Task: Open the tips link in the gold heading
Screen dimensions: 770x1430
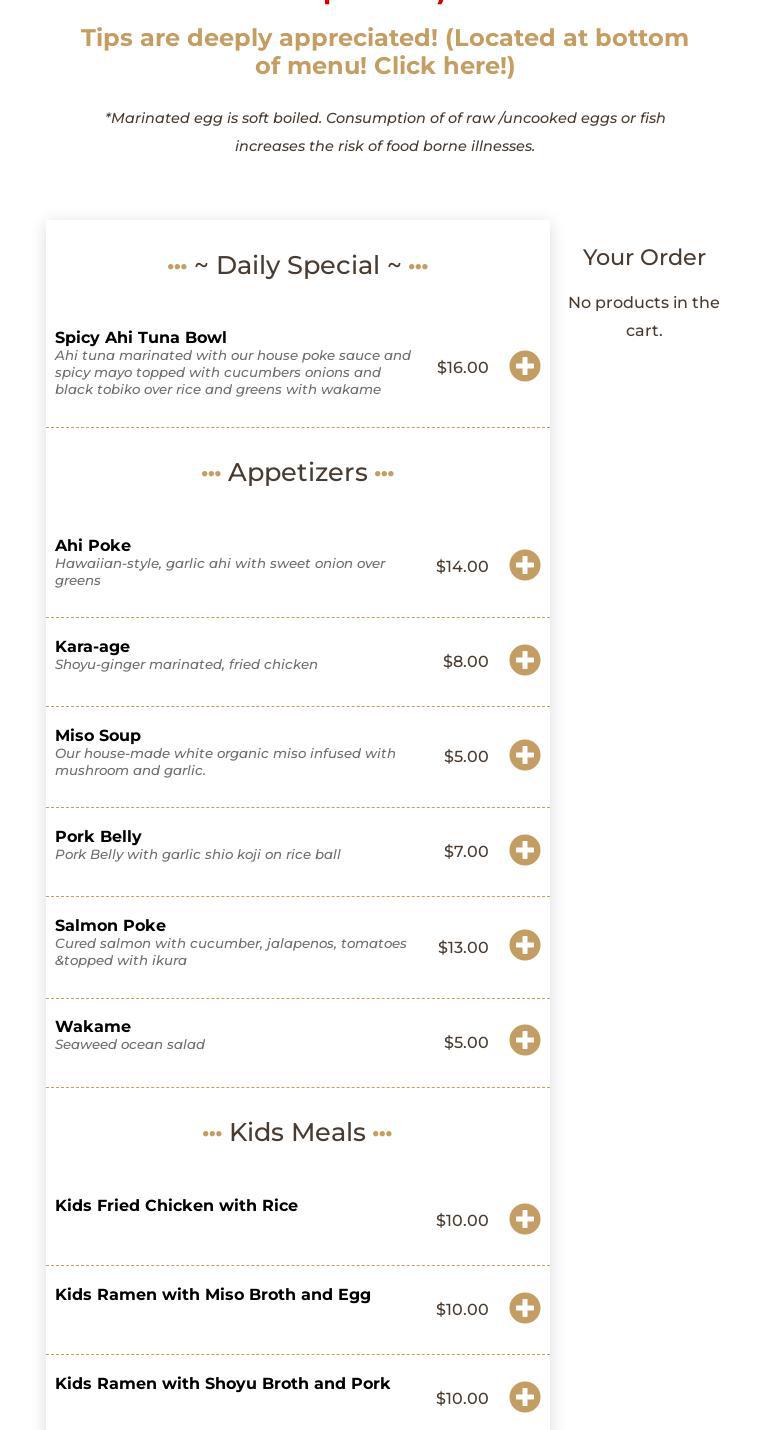Action: (x=385, y=52)
